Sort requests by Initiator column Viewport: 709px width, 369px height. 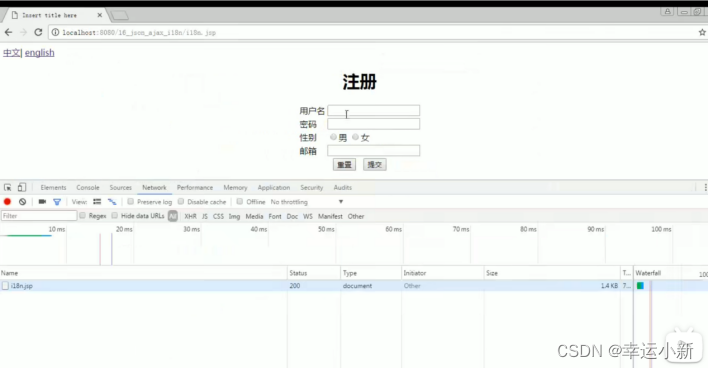pos(443,273)
